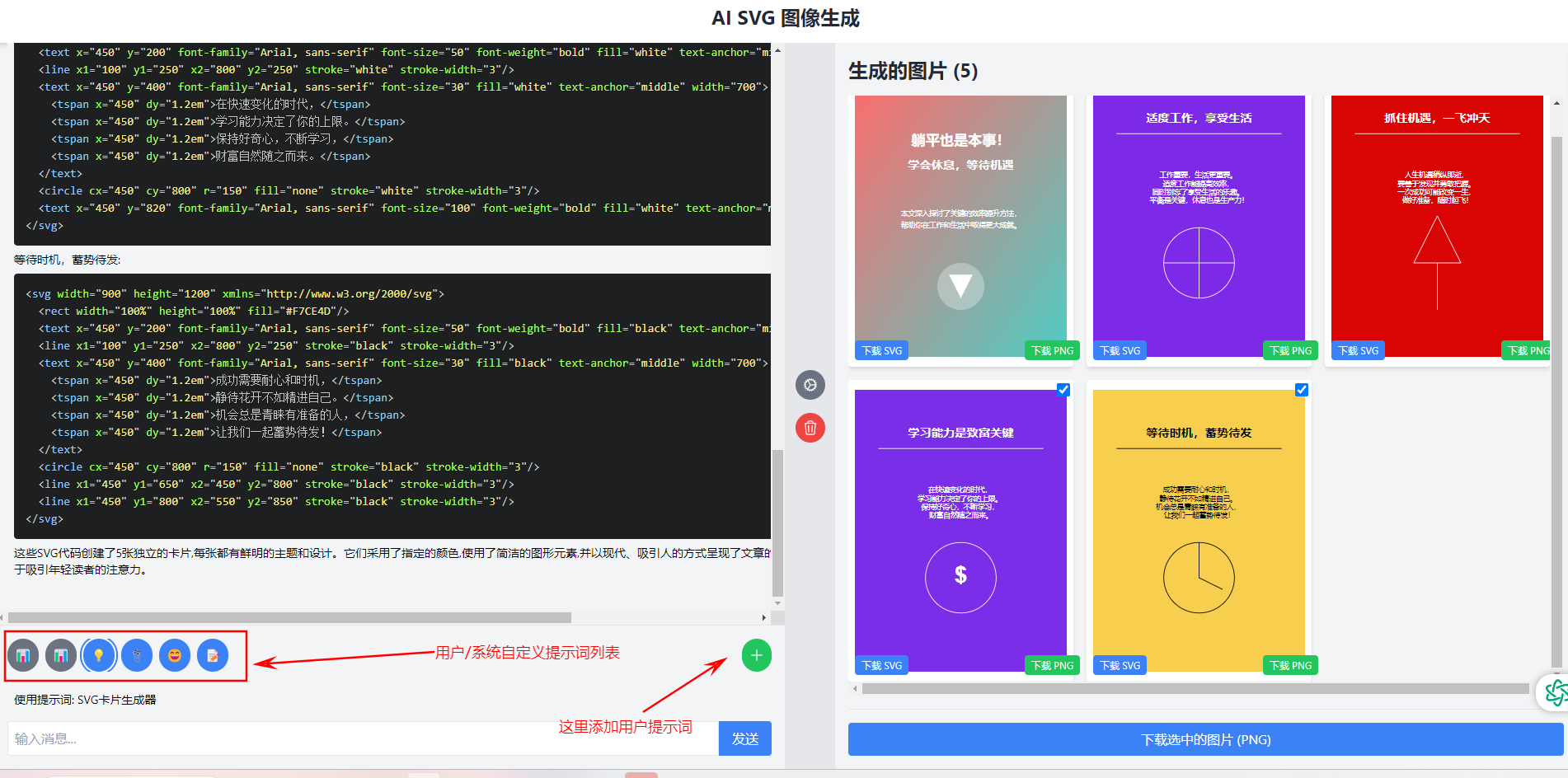Select the laughing emoji prompt icon
This screenshot has width=1568, height=778.
[x=175, y=655]
